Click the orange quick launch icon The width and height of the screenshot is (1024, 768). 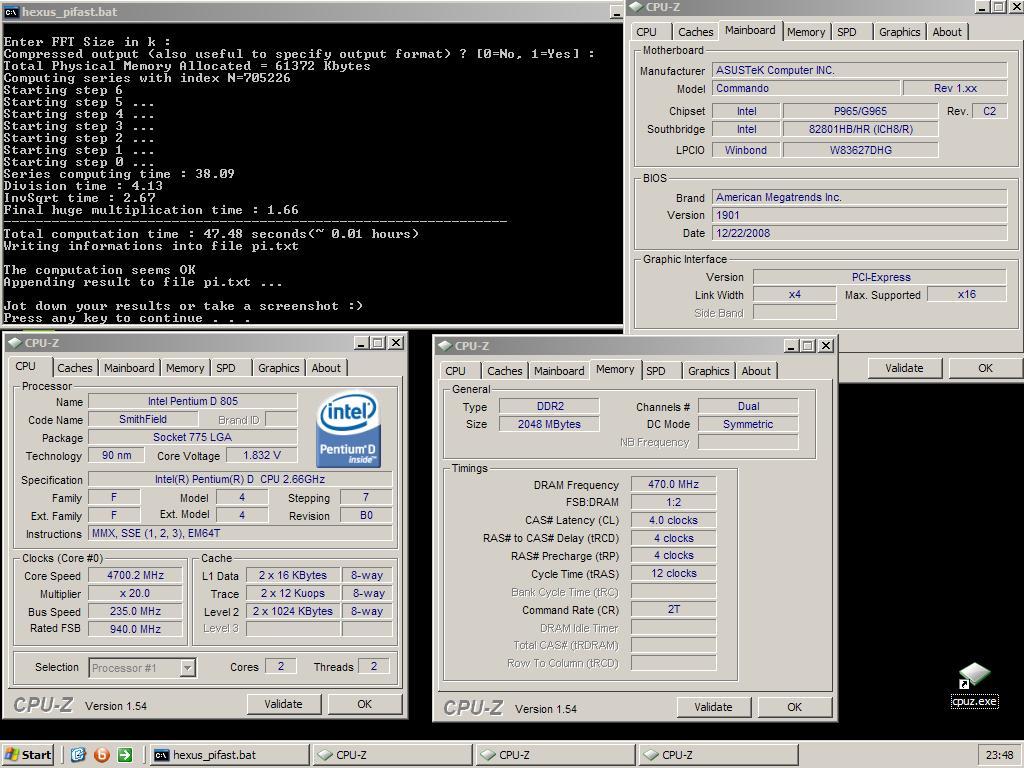point(101,755)
